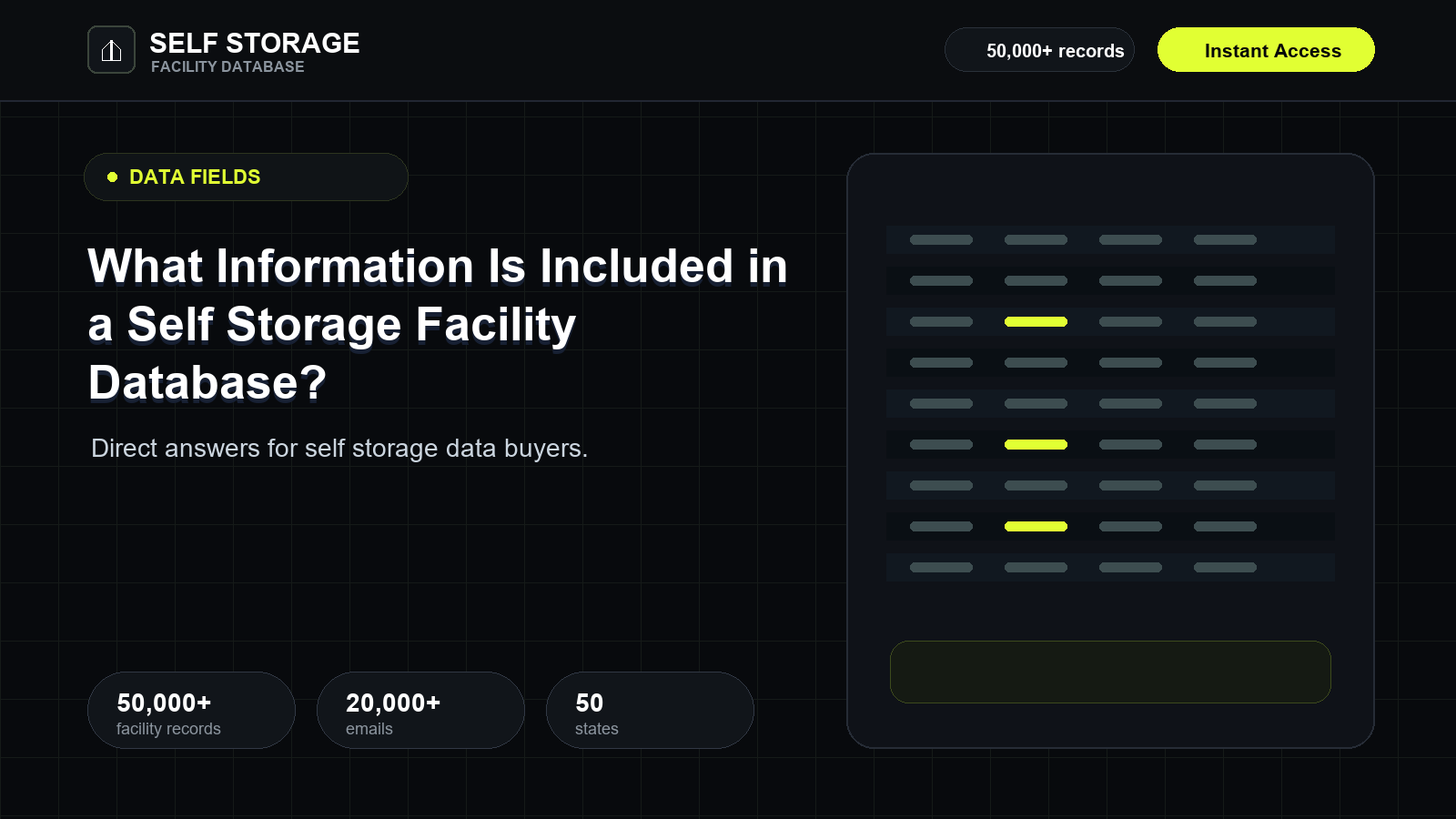Image resolution: width=1456 pixels, height=819 pixels.
Task: Click the FACILITY DATABASE subtitle text
Action: [227, 66]
